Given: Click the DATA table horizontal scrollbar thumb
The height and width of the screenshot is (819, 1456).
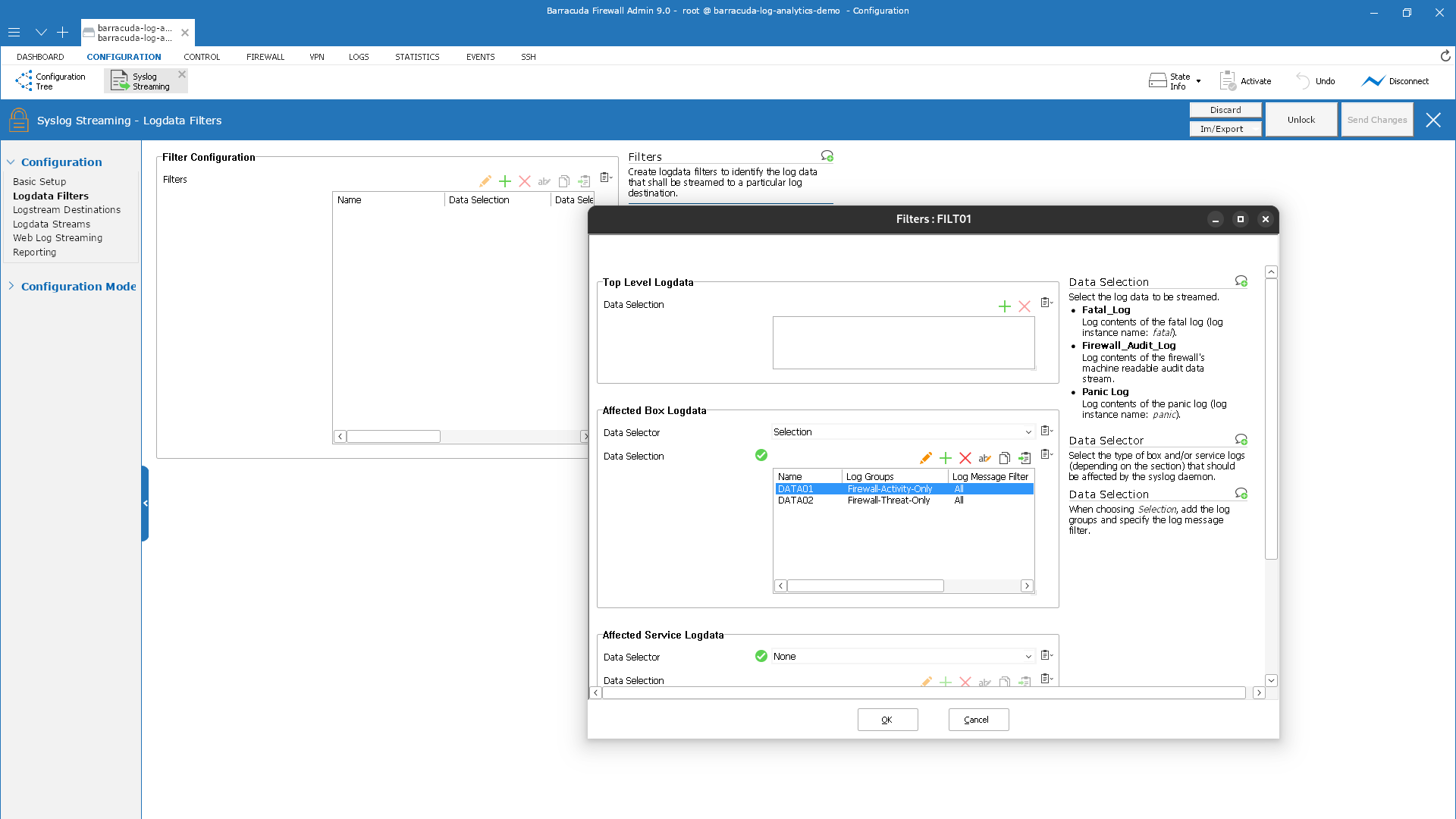Looking at the screenshot, I should [x=865, y=586].
